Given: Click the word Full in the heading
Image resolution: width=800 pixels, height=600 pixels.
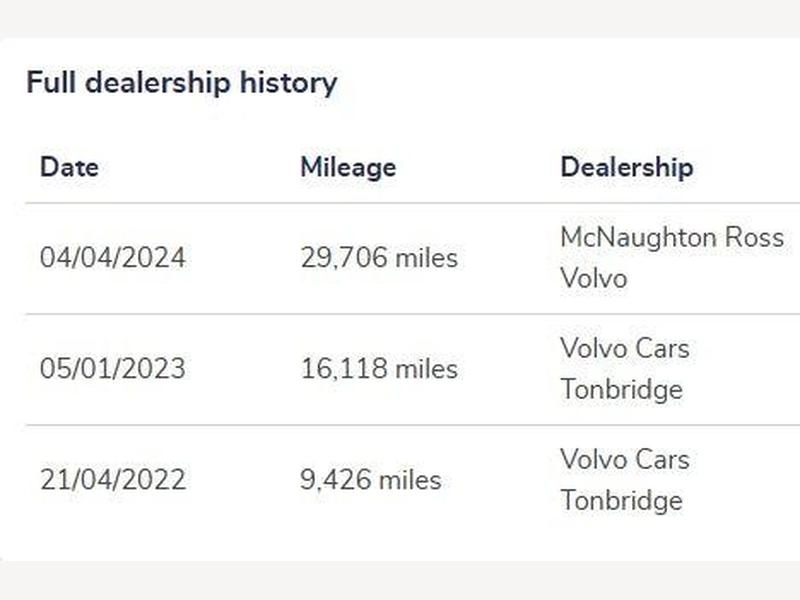Looking at the screenshot, I should pyautogui.click(x=51, y=82).
